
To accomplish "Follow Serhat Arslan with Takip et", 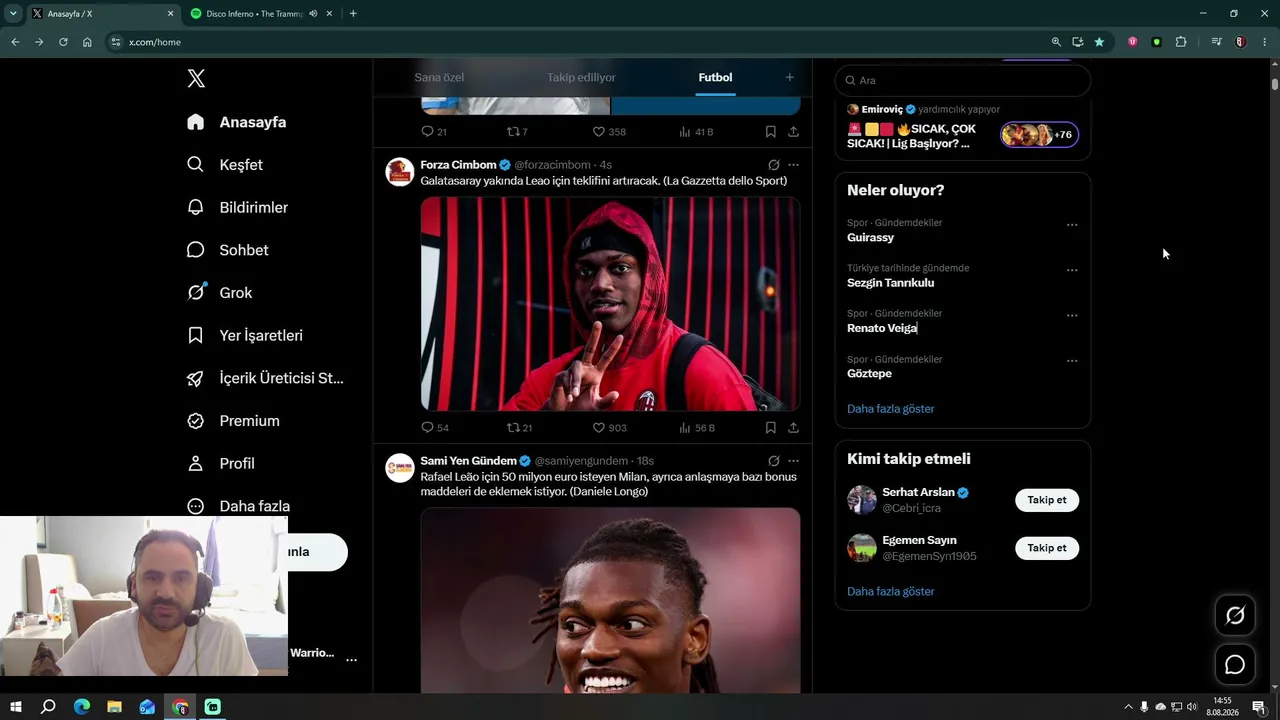I will (x=1047, y=500).
